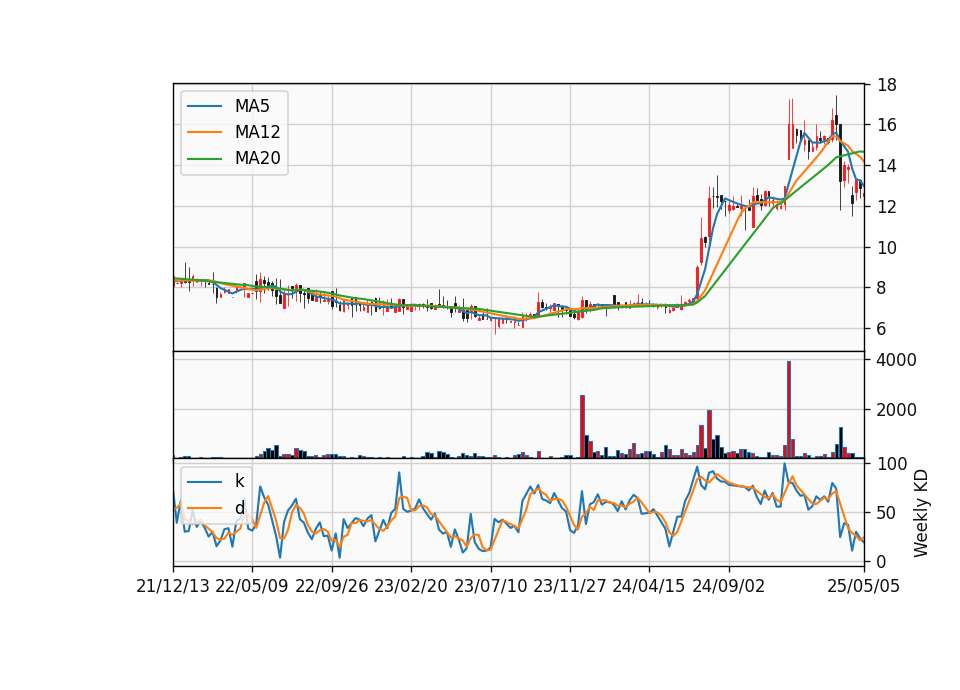Click the orange MA12 legend line sample
This screenshot has height=690, width=960.
tap(204, 132)
